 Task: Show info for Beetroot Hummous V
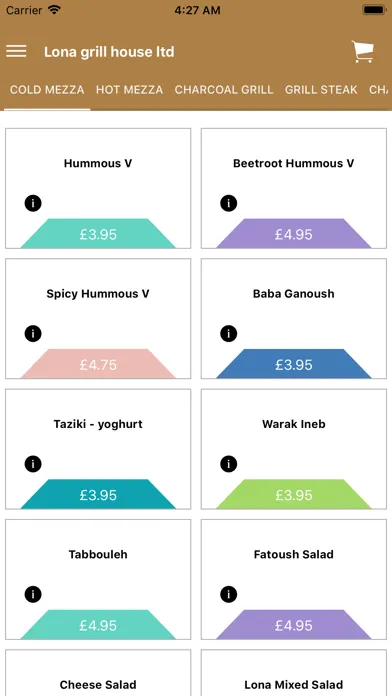[229, 203]
